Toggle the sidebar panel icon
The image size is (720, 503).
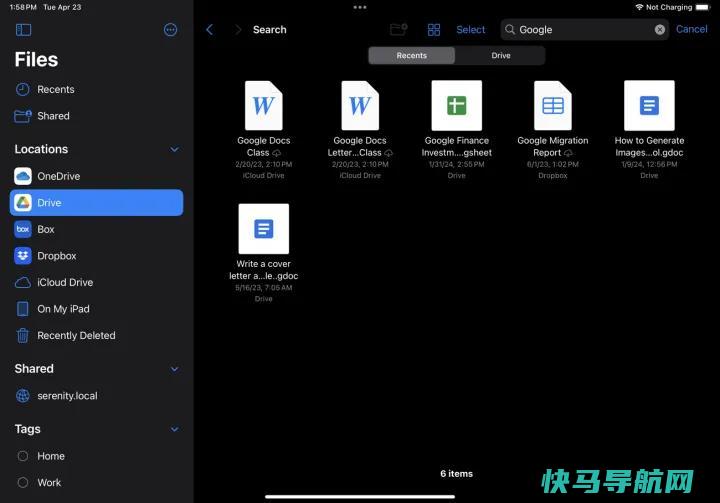pyautogui.click(x=23, y=30)
